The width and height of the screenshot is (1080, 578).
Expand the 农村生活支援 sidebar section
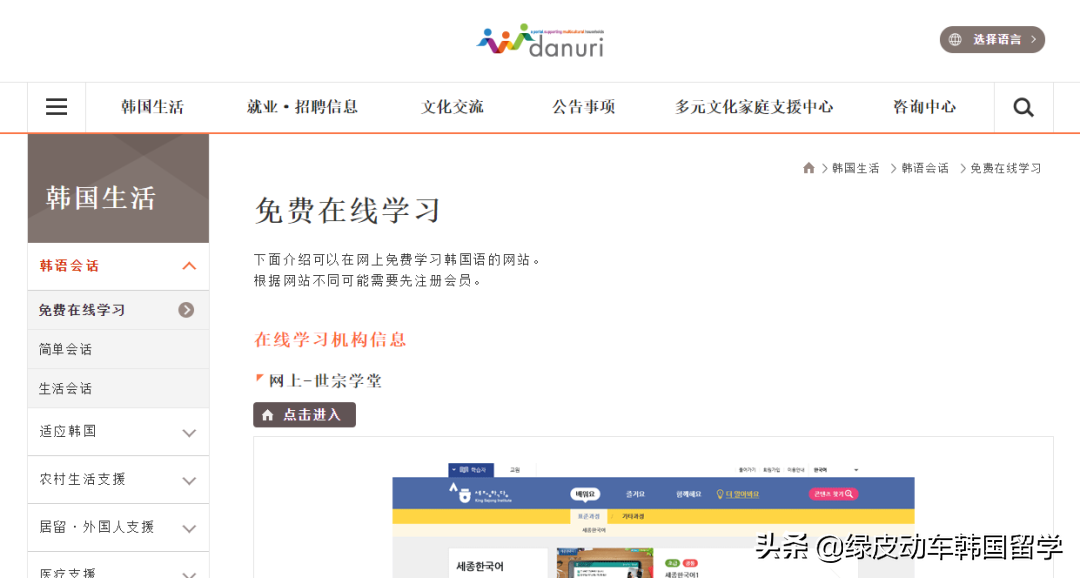[x=189, y=480]
